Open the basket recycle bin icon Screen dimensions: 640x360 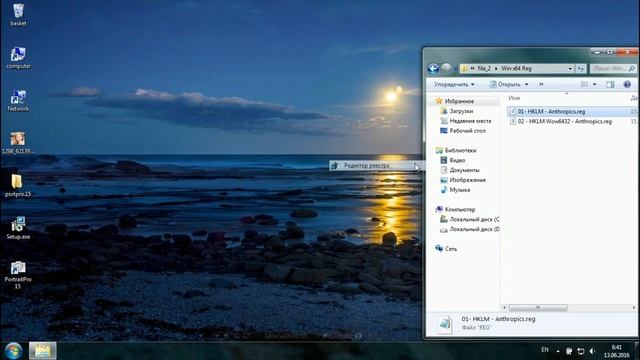pyautogui.click(x=18, y=15)
